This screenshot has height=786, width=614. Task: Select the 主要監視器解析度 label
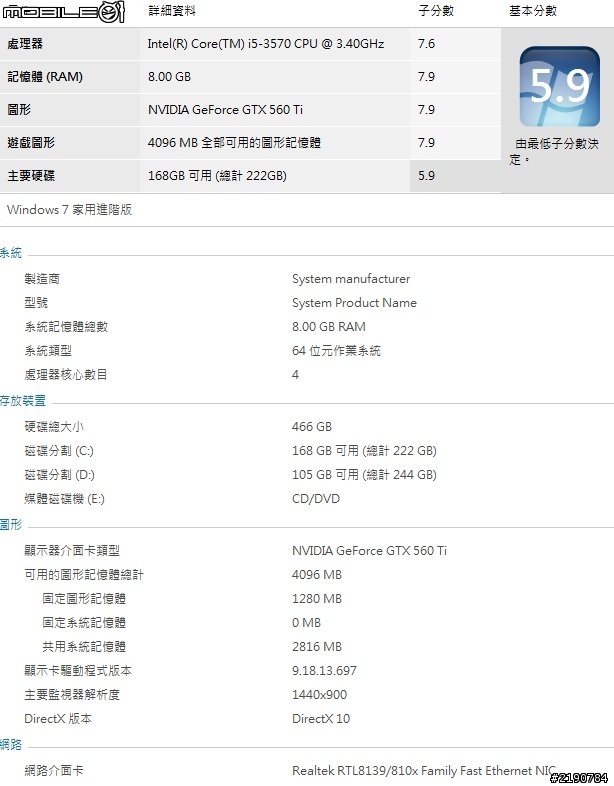pos(72,695)
